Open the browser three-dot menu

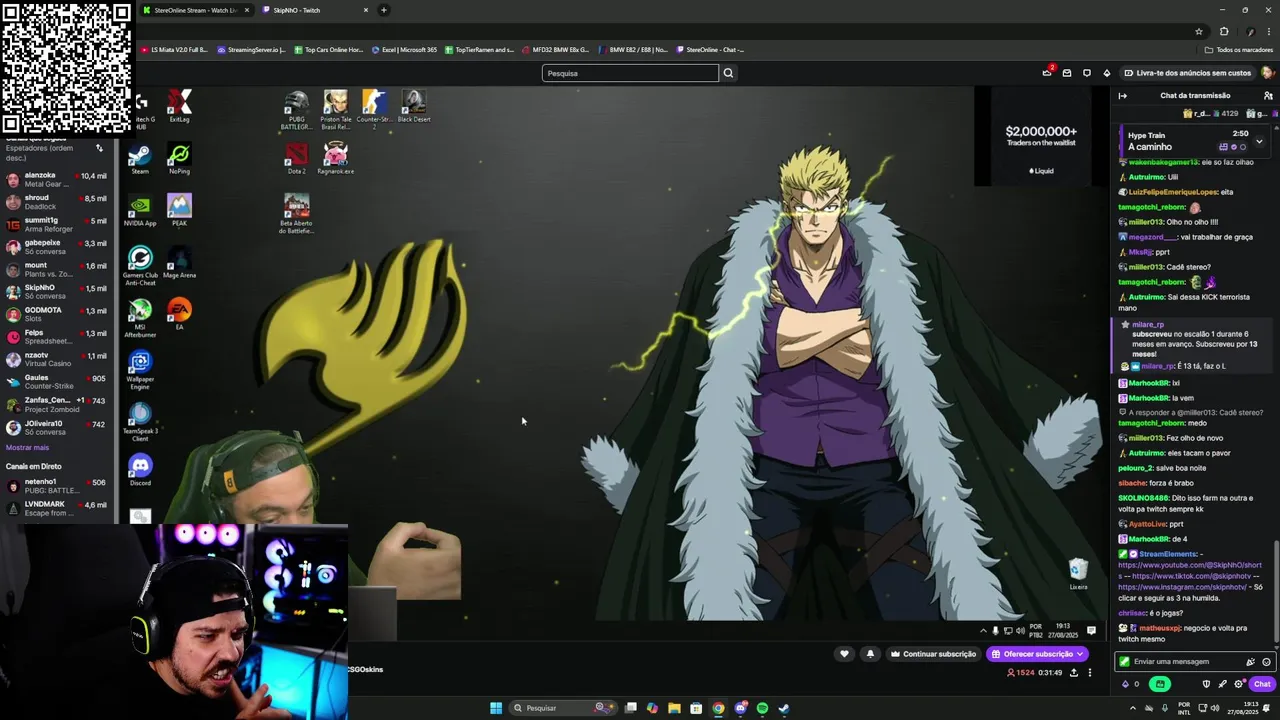1269,31
